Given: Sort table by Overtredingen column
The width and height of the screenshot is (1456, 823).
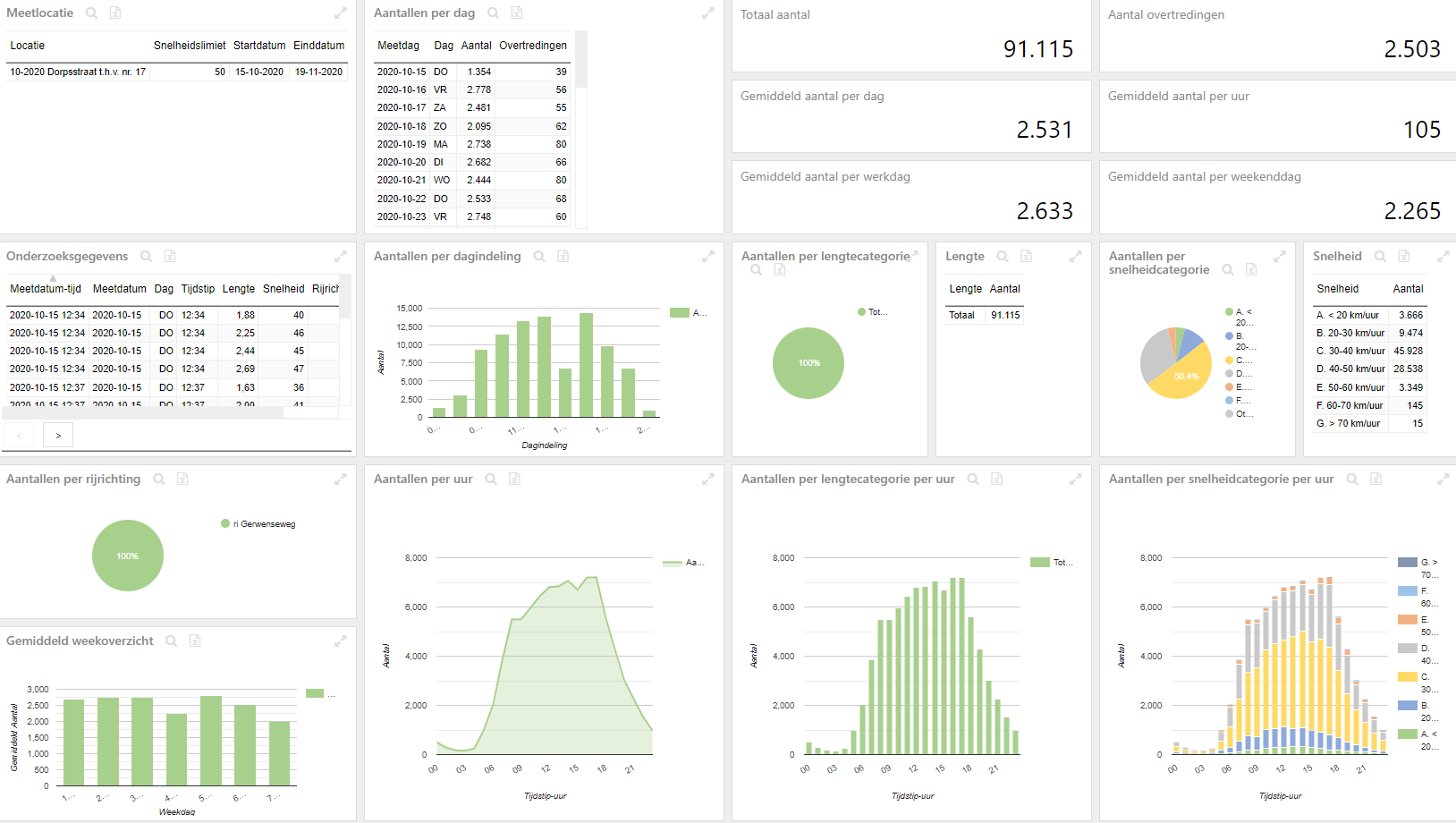Looking at the screenshot, I should coord(533,46).
